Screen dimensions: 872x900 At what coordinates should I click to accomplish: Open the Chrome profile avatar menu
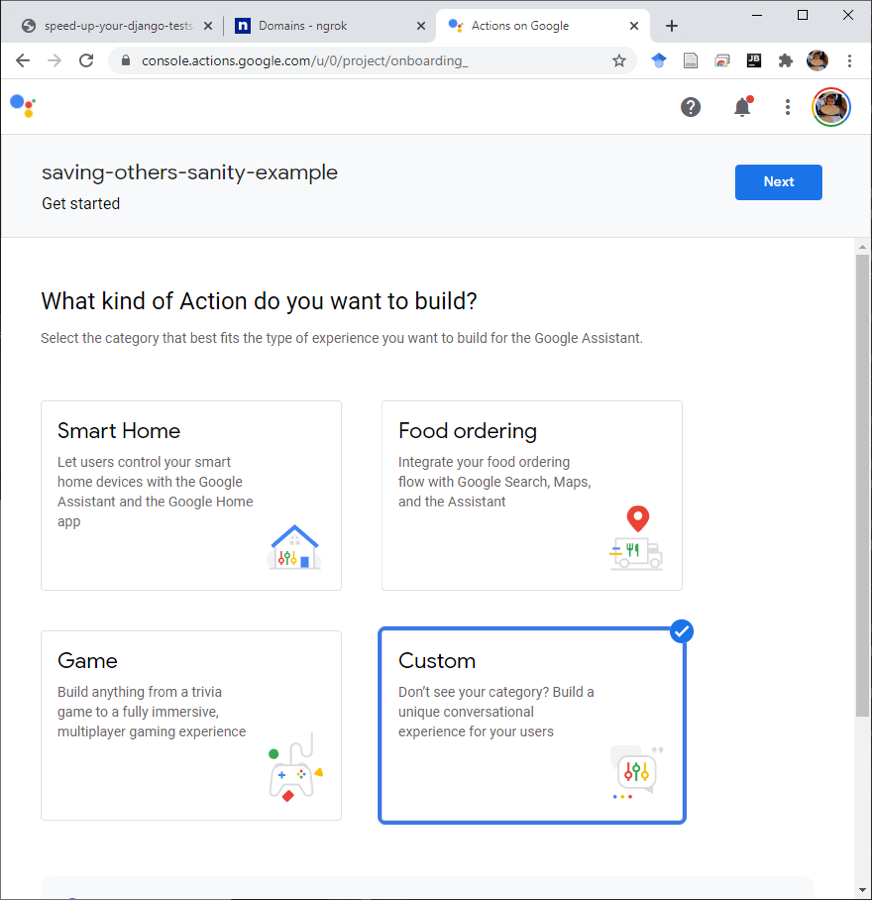coord(817,60)
